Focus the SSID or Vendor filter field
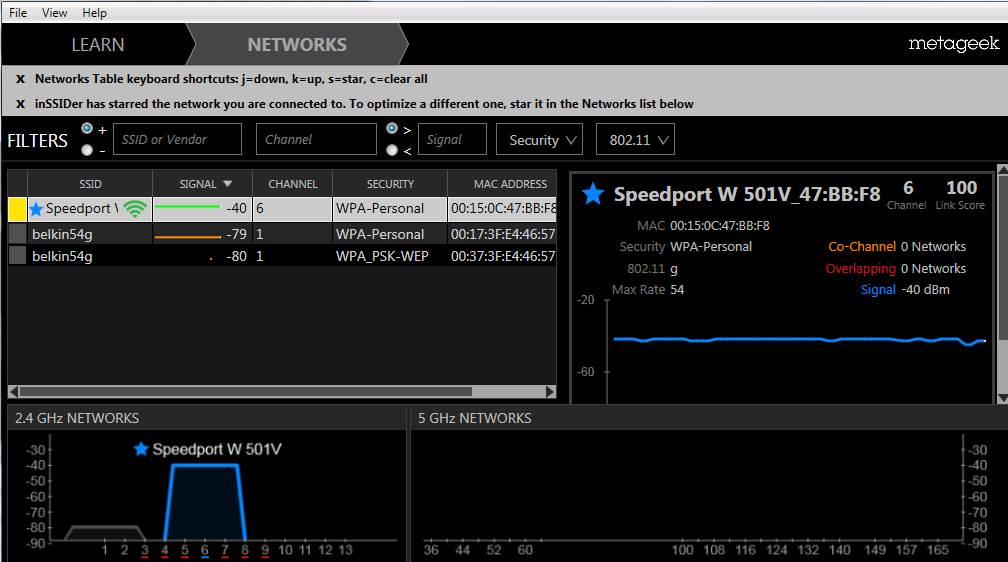Image resolution: width=1008 pixels, height=562 pixels. (x=177, y=139)
